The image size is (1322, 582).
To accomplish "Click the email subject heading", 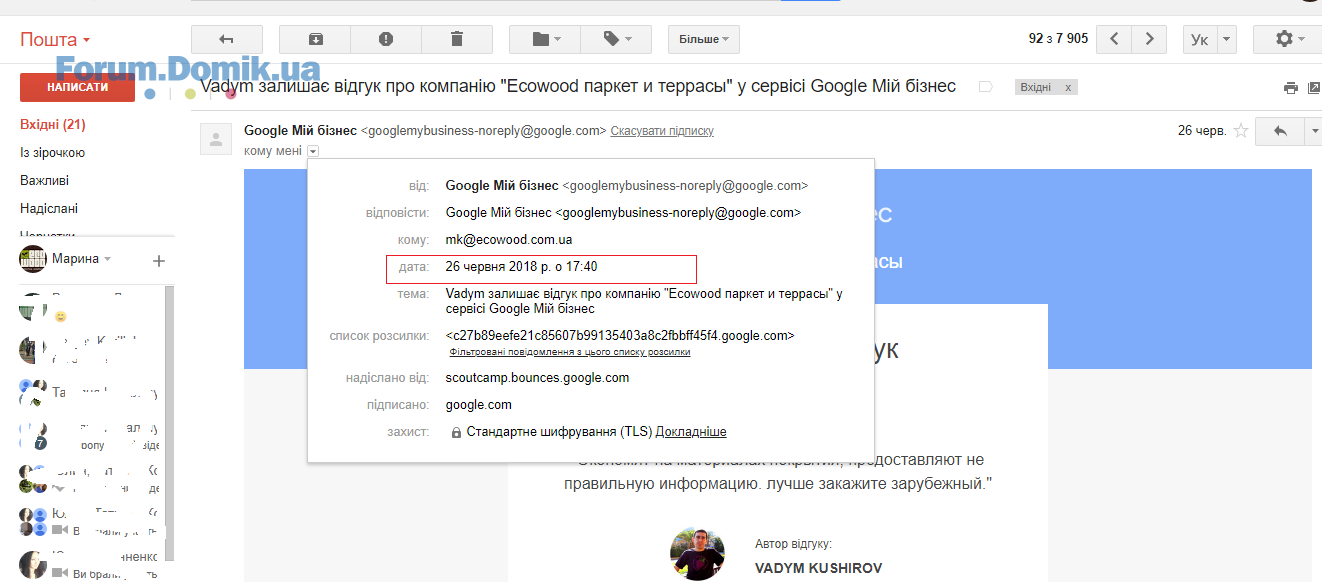I will click(578, 87).
